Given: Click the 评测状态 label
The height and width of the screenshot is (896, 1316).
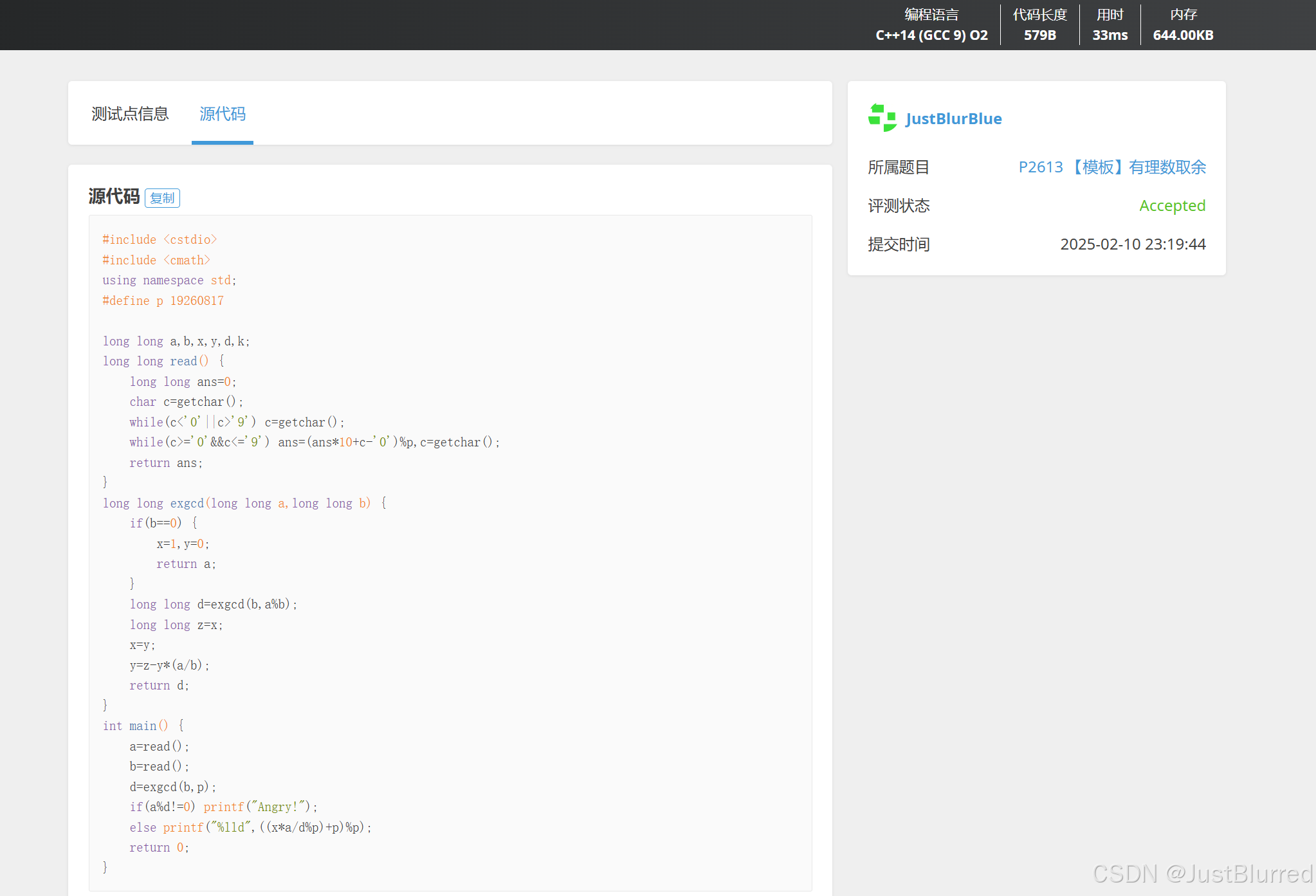Looking at the screenshot, I should click(x=899, y=206).
